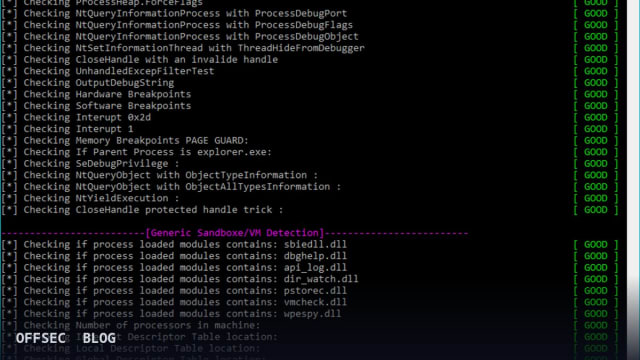The width and height of the screenshot is (640, 360).
Task: Select the Parent Process explorer.exe line
Action: (137, 152)
